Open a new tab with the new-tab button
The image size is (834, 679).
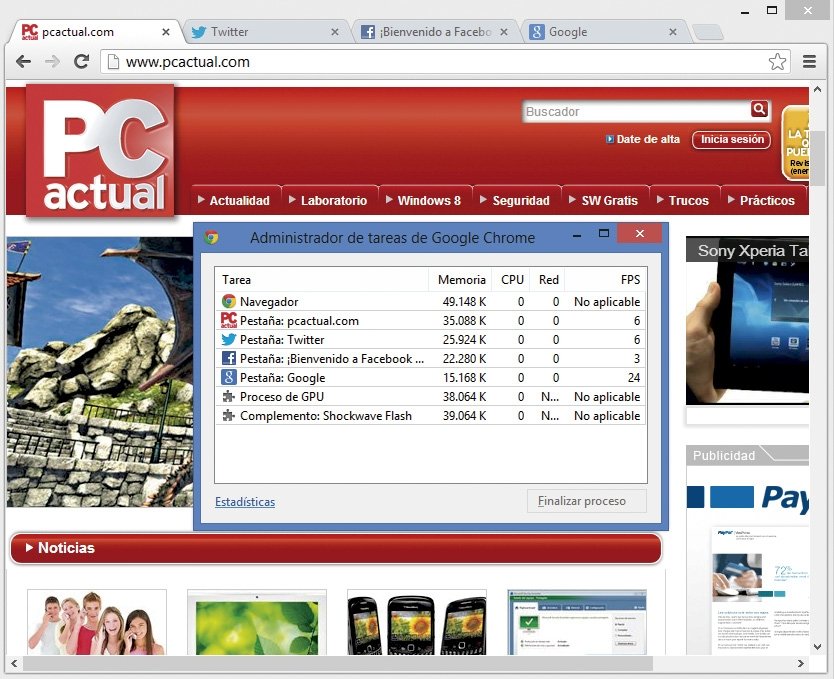coord(707,32)
